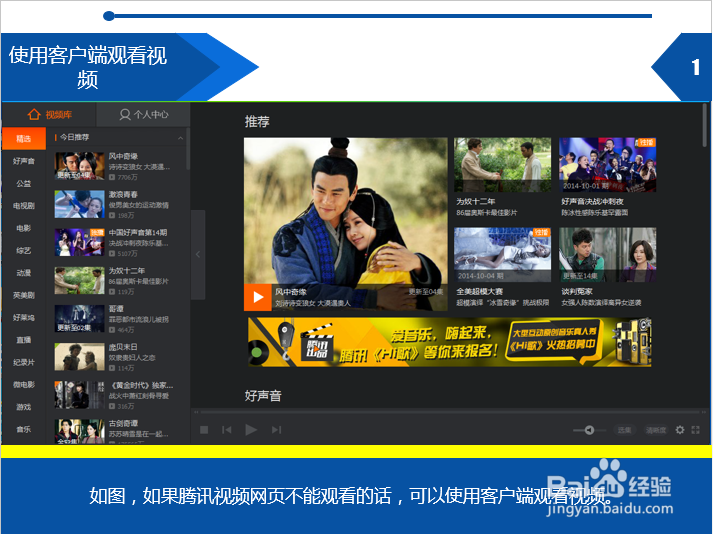Open 好声音决战冲刺夜 recommended thumbnail

point(608,165)
